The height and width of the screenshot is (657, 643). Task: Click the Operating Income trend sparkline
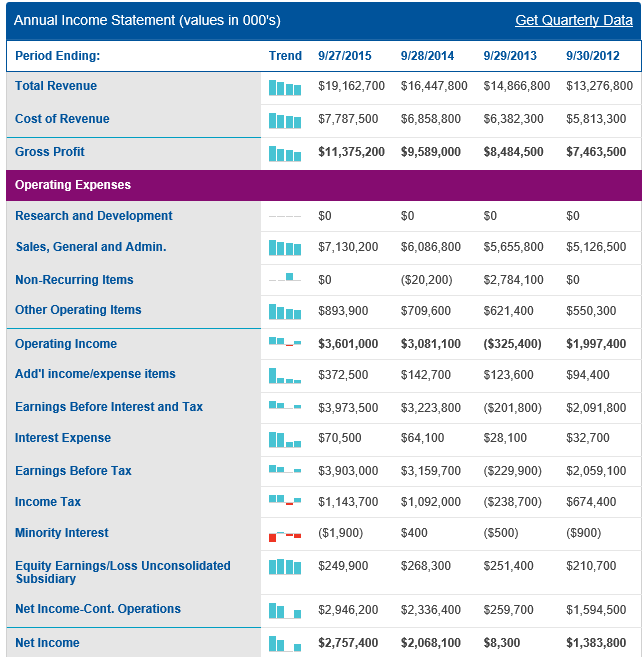pos(285,343)
